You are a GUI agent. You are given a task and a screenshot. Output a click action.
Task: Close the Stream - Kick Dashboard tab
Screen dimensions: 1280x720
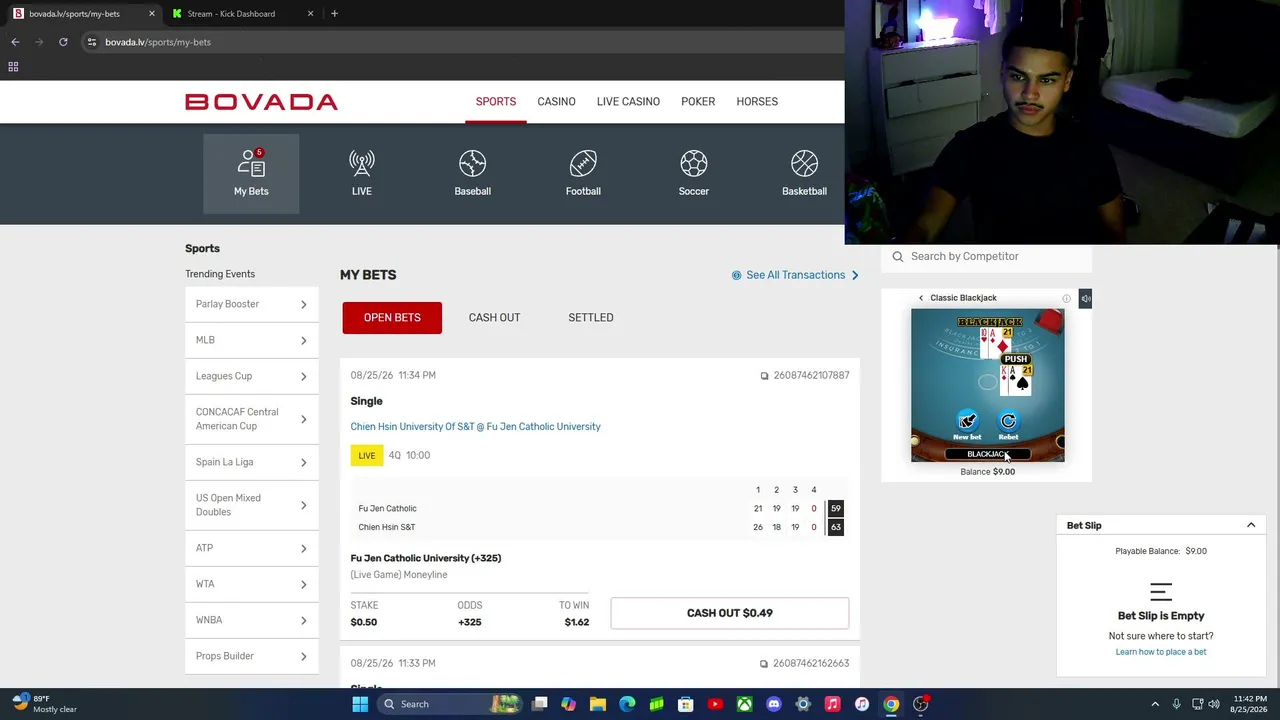click(x=310, y=14)
